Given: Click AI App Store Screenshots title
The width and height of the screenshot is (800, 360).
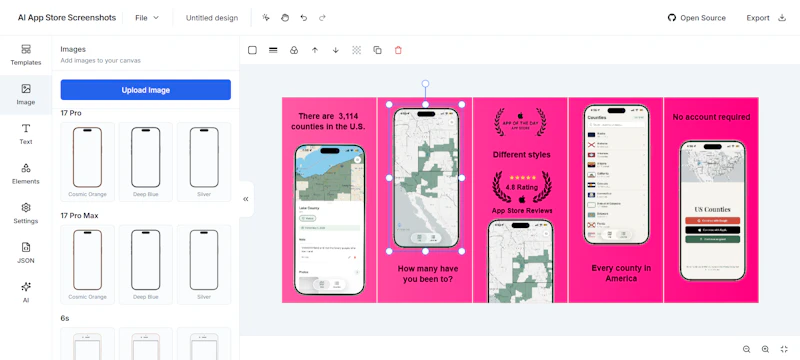Looking at the screenshot, I should [67, 18].
